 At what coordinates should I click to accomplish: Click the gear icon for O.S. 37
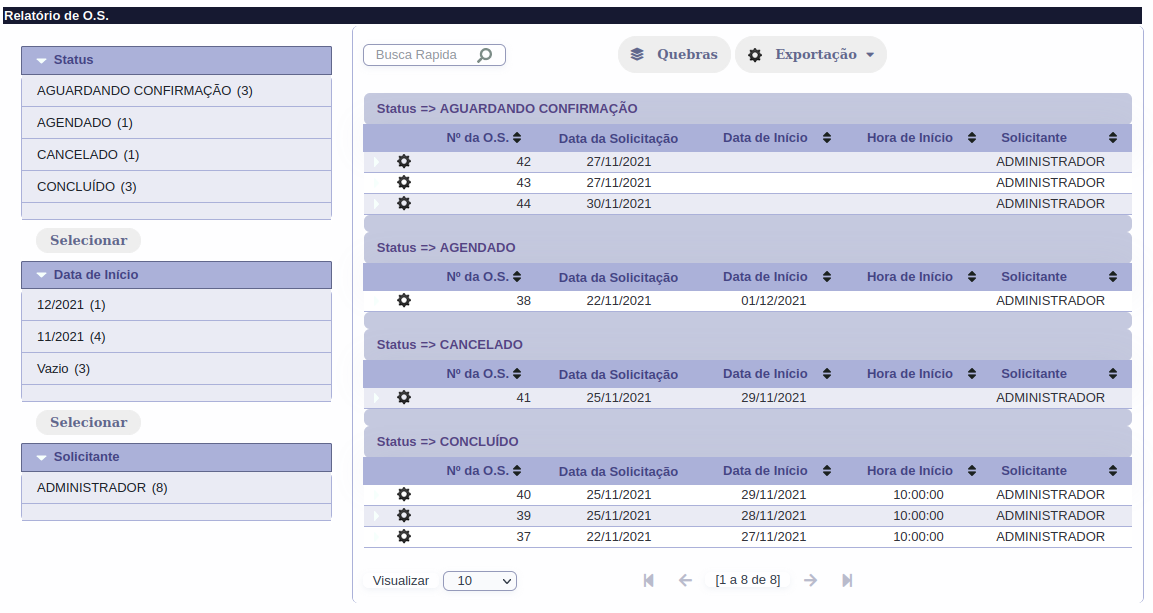(x=404, y=537)
